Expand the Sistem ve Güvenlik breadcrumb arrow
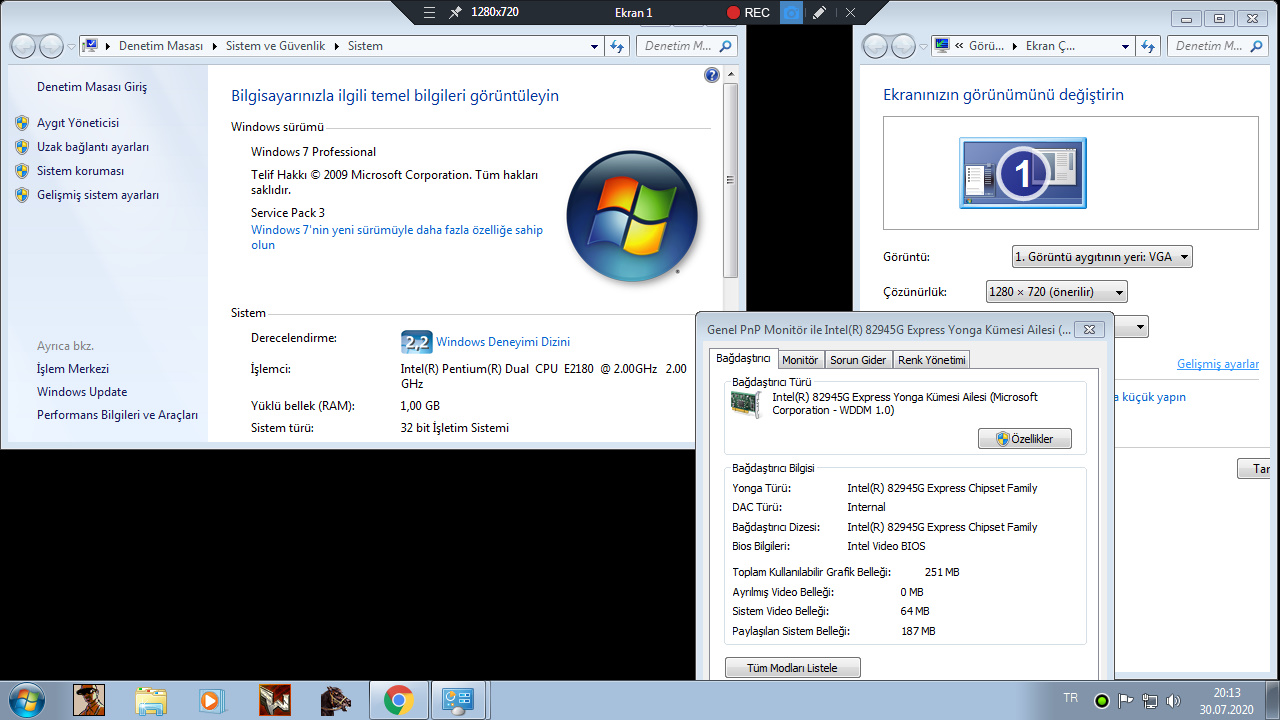The height and width of the screenshot is (720, 1280). pos(337,46)
